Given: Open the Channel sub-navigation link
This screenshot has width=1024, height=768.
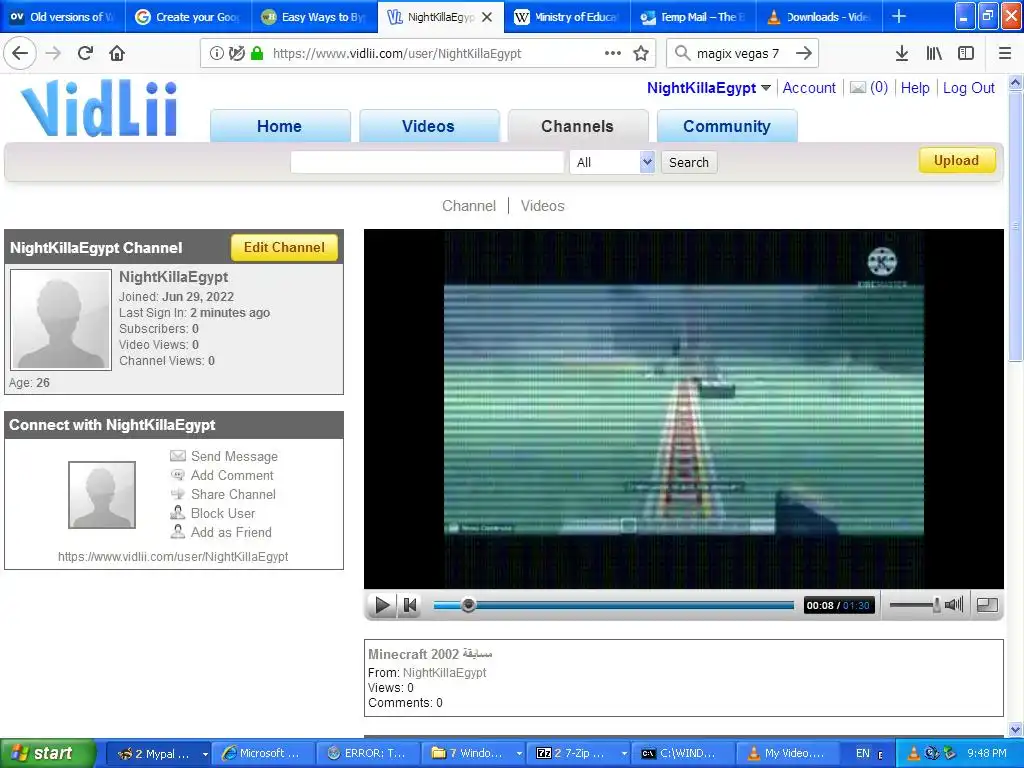Looking at the screenshot, I should (x=469, y=206).
